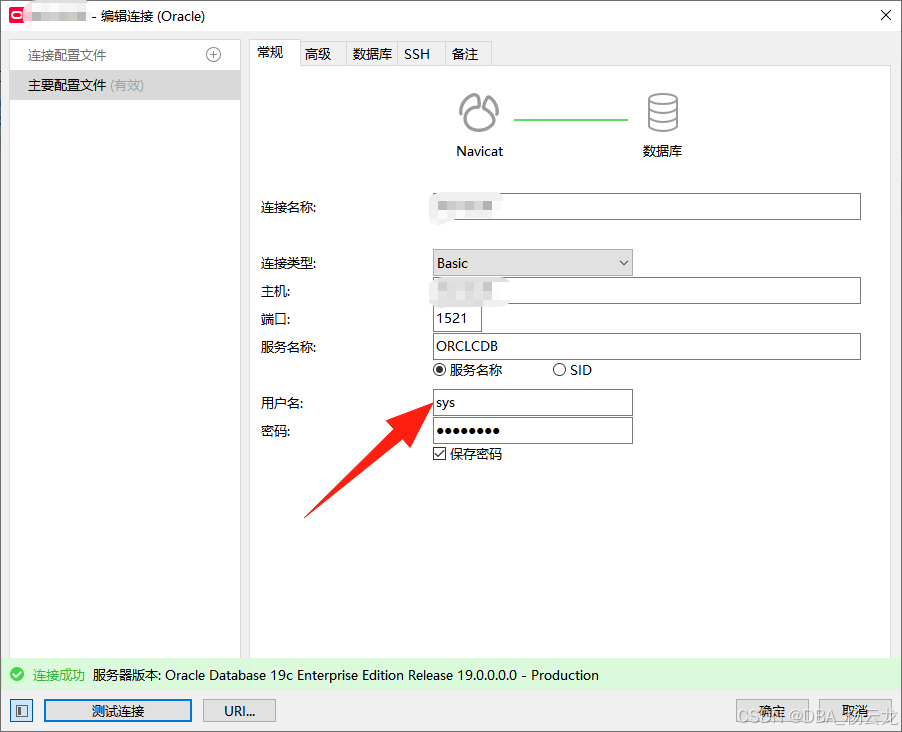Screen dimensions: 902x732
Task: Confirm with the 确定 button
Action: click(x=772, y=711)
